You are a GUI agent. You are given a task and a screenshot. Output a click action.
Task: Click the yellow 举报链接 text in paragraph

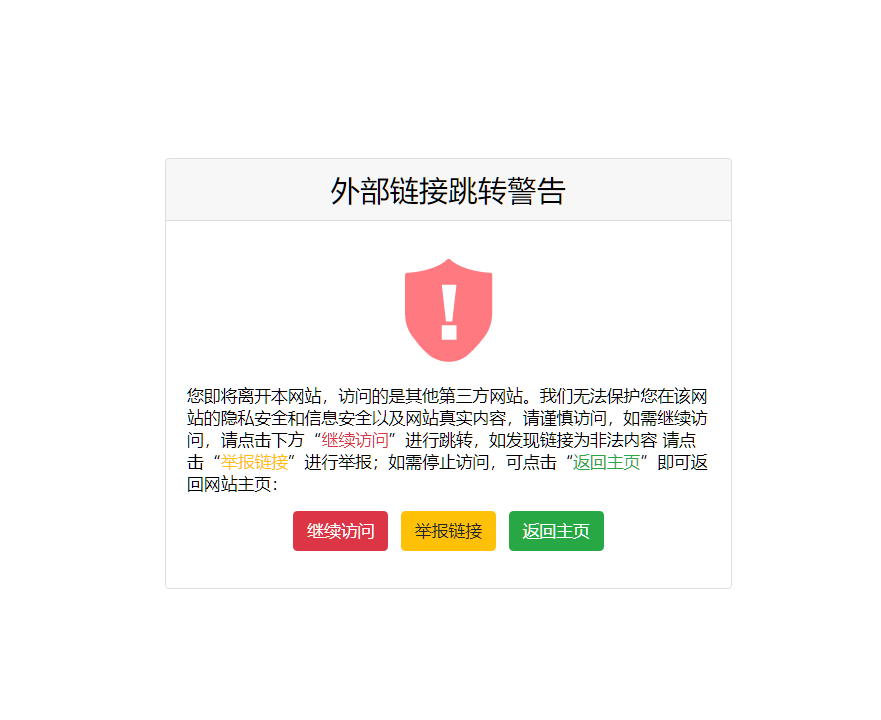tap(255, 462)
